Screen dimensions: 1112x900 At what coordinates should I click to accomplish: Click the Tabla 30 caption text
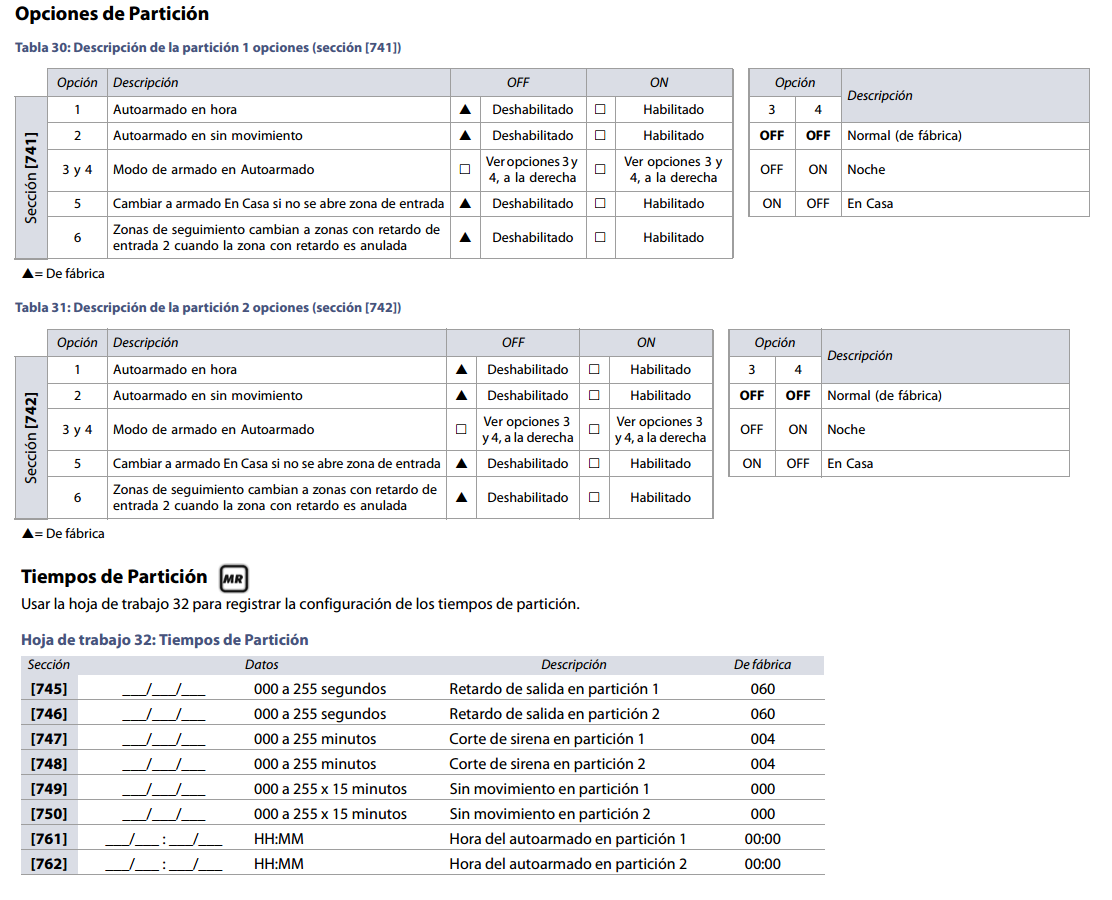point(207,47)
